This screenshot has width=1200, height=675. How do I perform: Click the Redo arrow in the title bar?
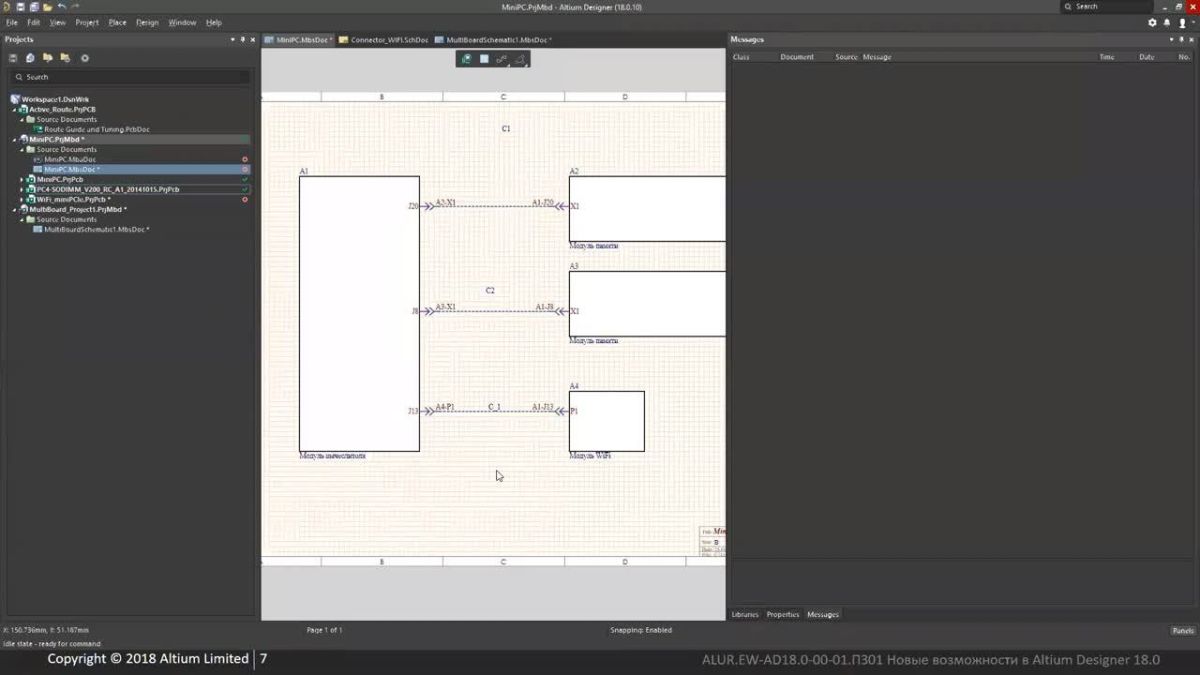click(x=74, y=6)
